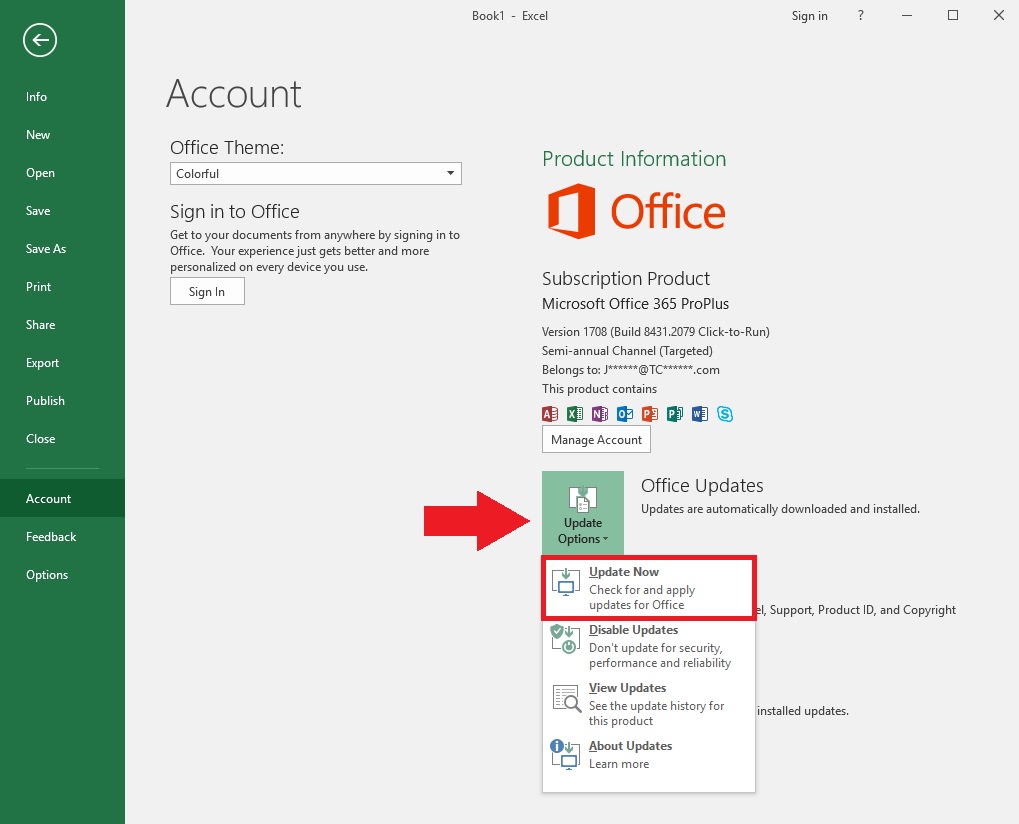Click the back arrow circle icon

40,40
